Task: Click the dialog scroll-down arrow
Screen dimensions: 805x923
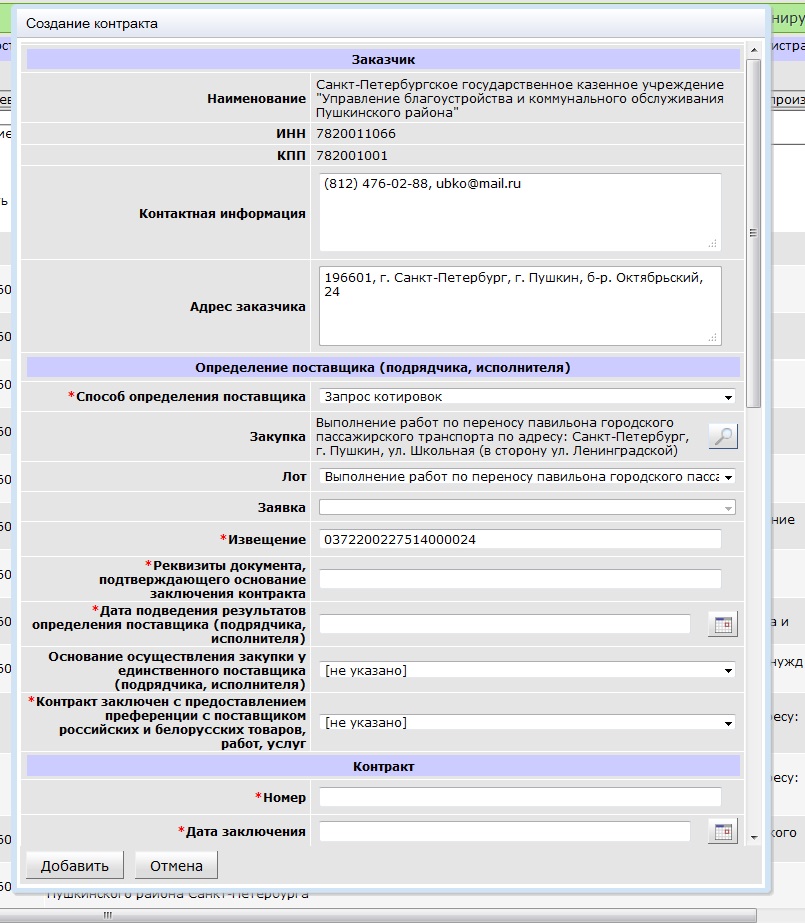Action: [x=754, y=837]
